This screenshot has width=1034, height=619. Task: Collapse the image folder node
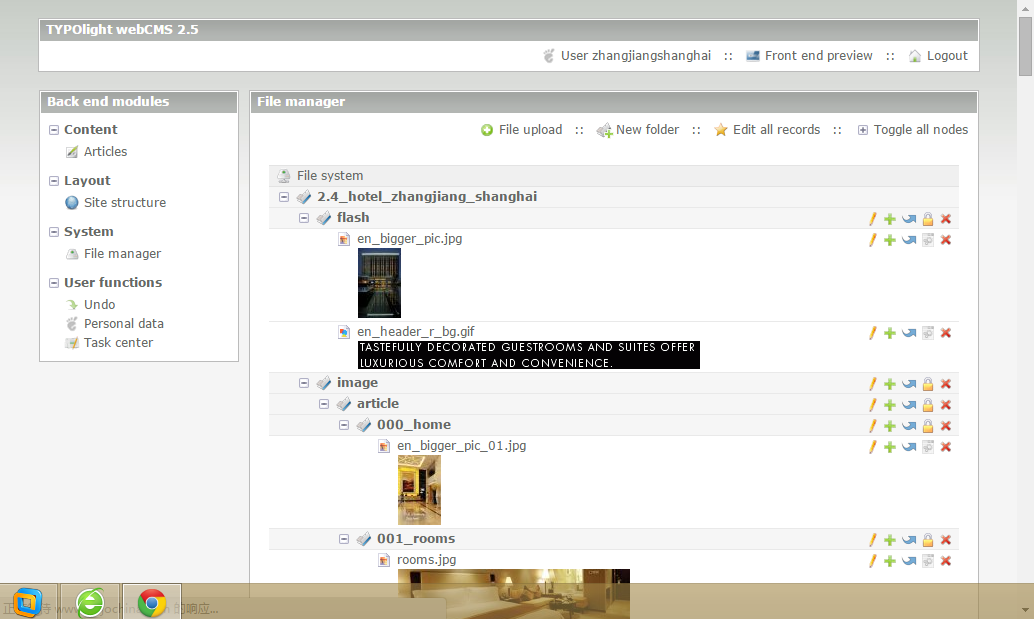[303, 383]
